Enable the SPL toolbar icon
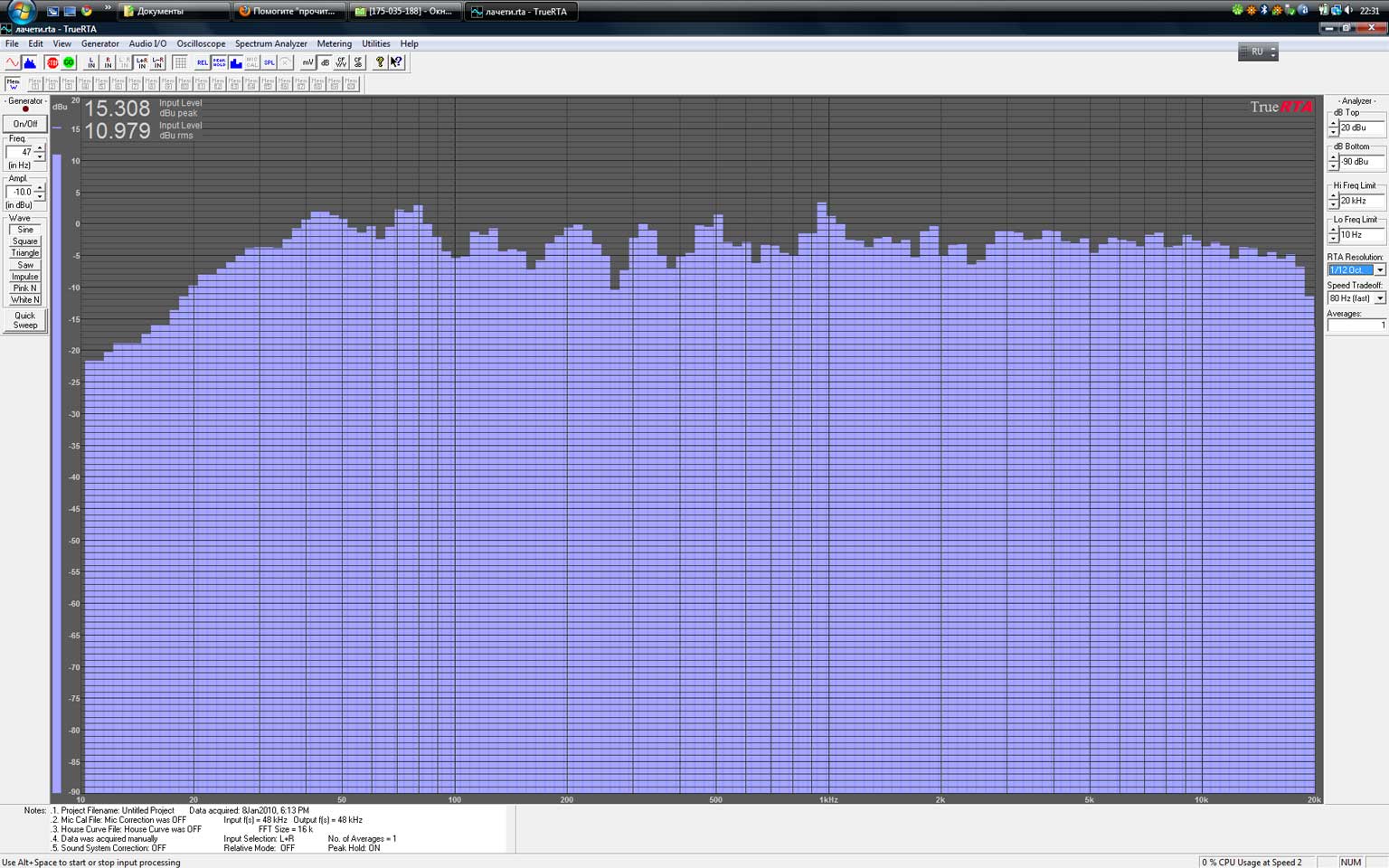Screen dimensions: 1389x868 269,62
